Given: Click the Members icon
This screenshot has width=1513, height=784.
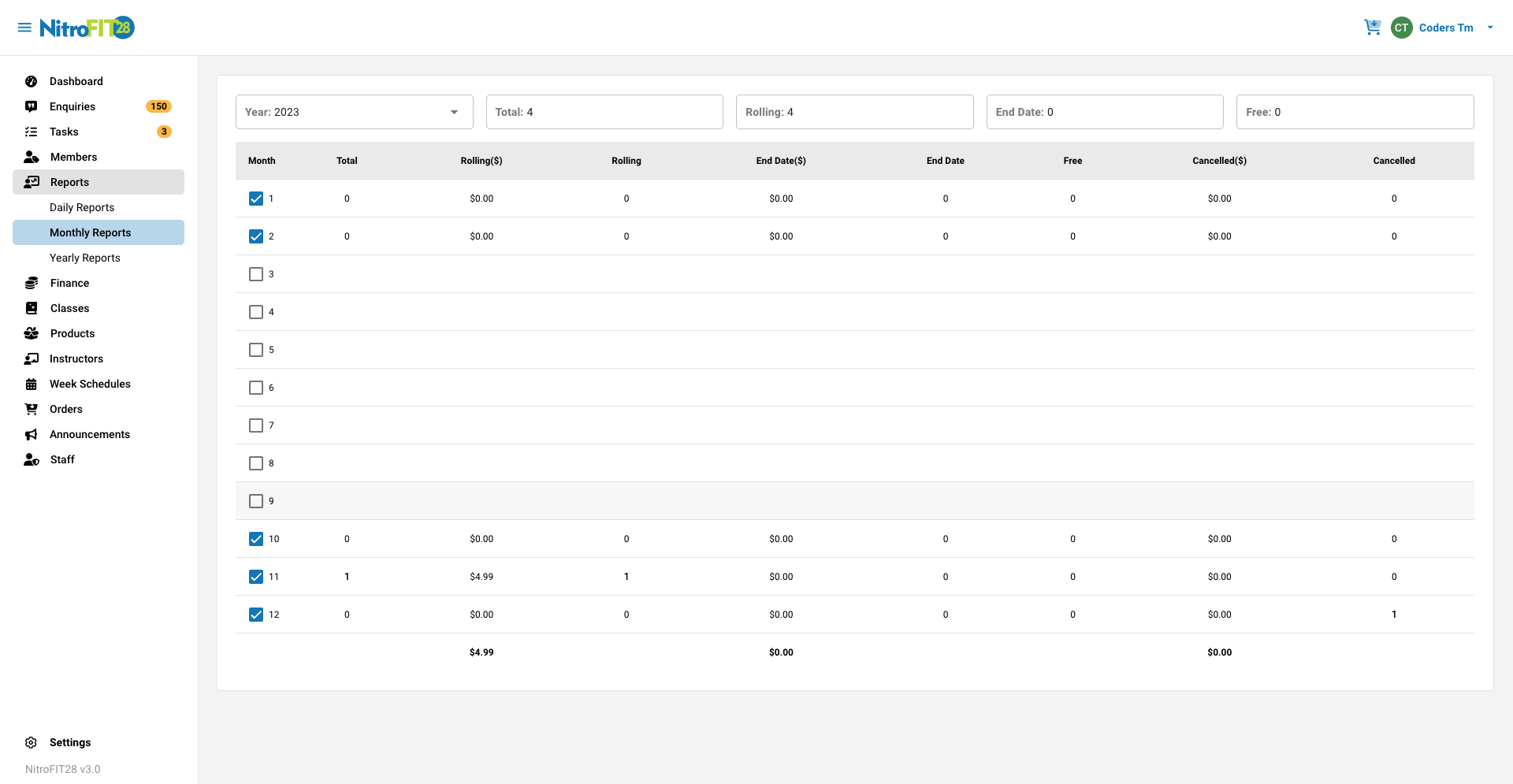Looking at the screenshot, I should 31,157.
